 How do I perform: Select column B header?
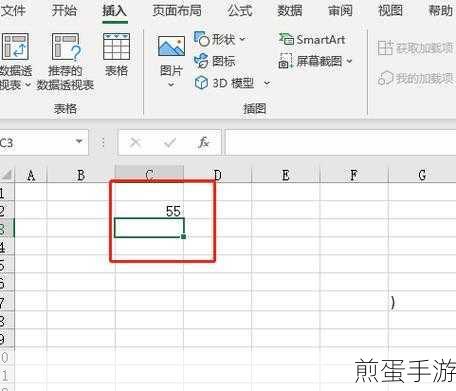pos(81,175)
